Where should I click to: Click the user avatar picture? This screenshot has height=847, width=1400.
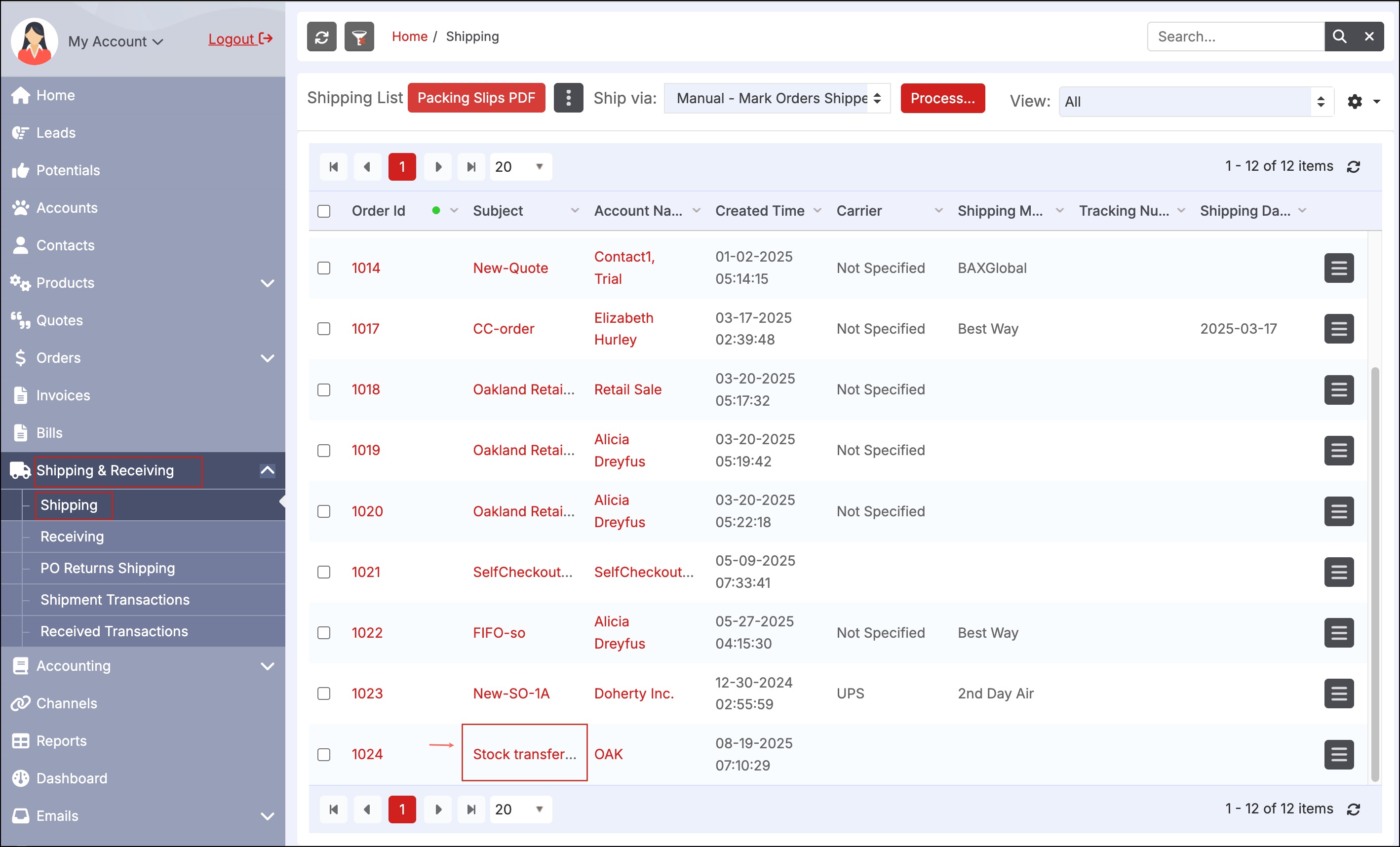tap(35, 41)
